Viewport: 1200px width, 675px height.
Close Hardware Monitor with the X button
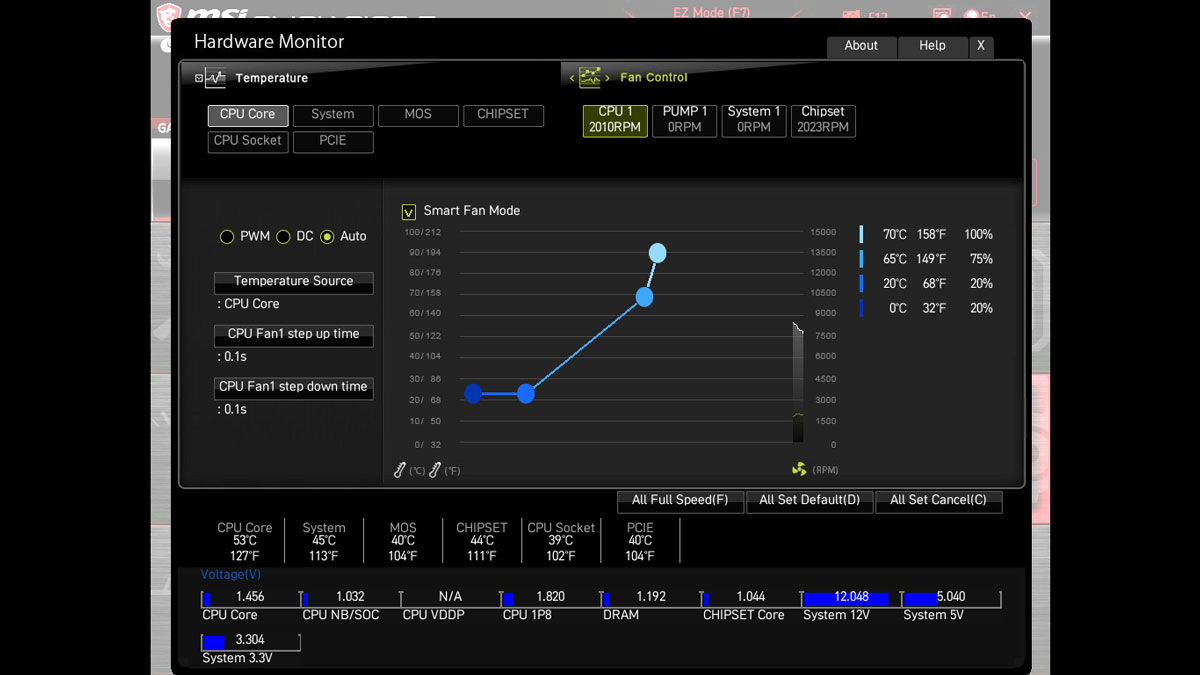(x=981, y=46)
